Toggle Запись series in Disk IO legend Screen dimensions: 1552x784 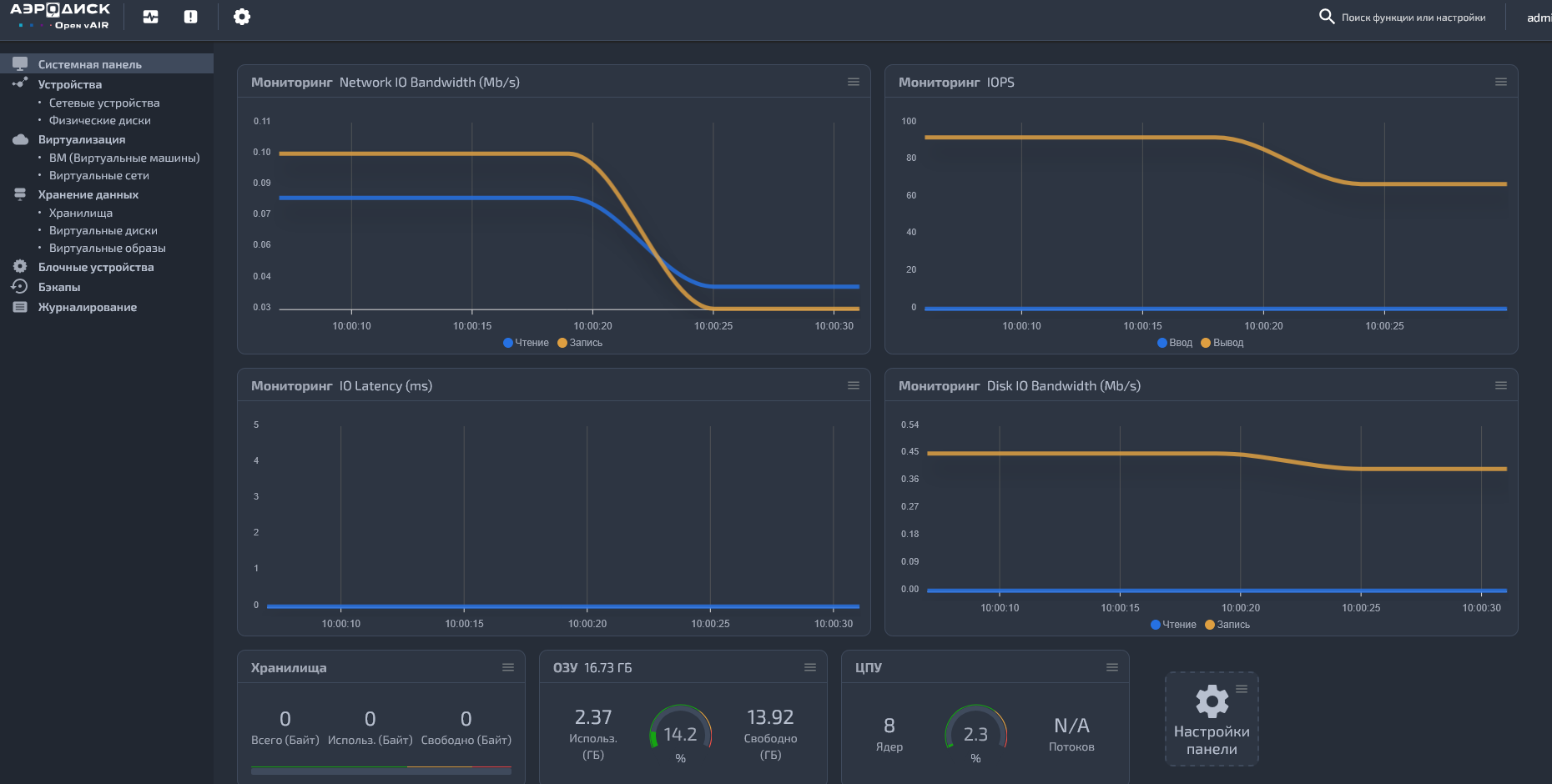(1227, 625)
